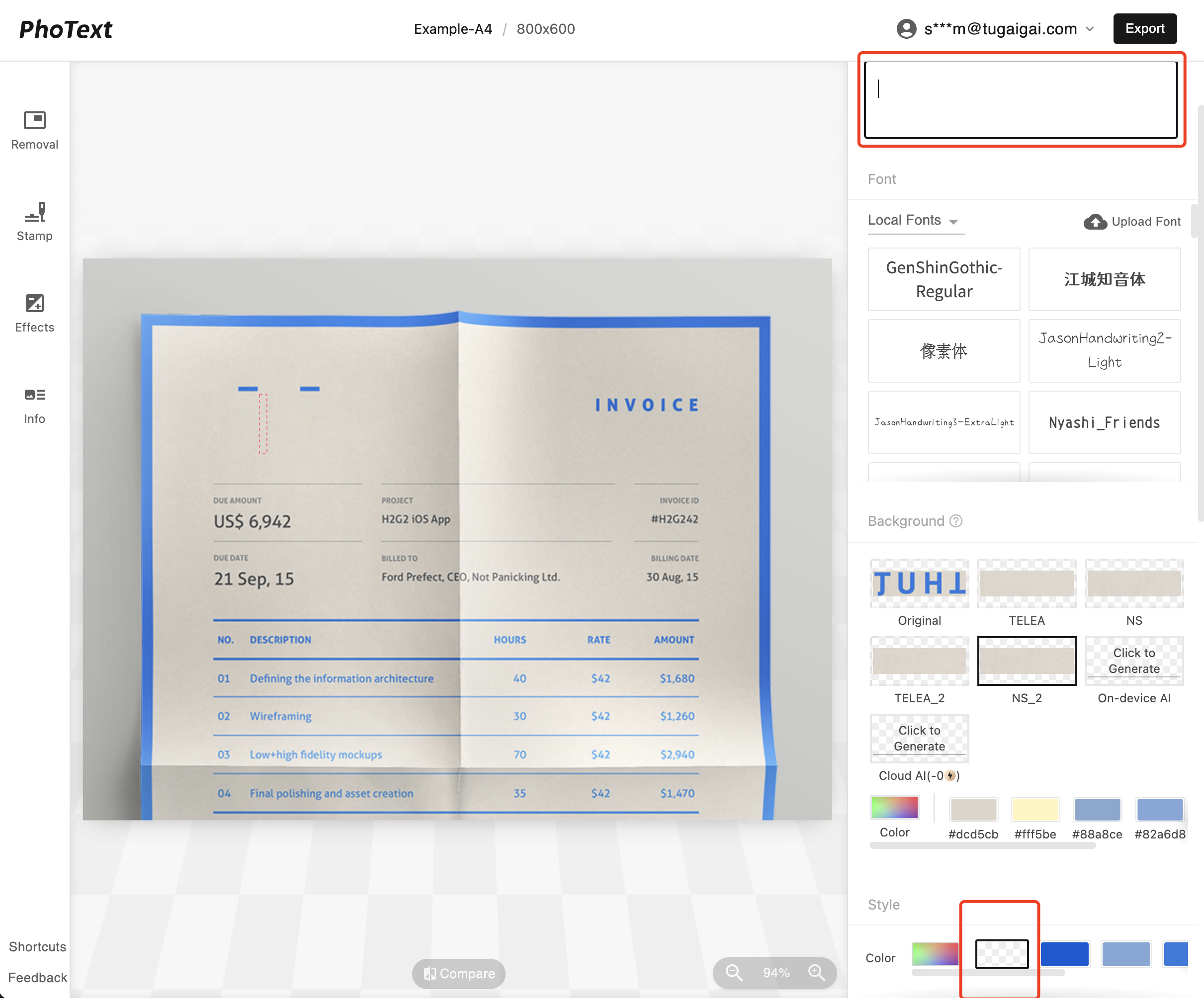
Task: Click the Background help question icon
Action: click(956, 520)
